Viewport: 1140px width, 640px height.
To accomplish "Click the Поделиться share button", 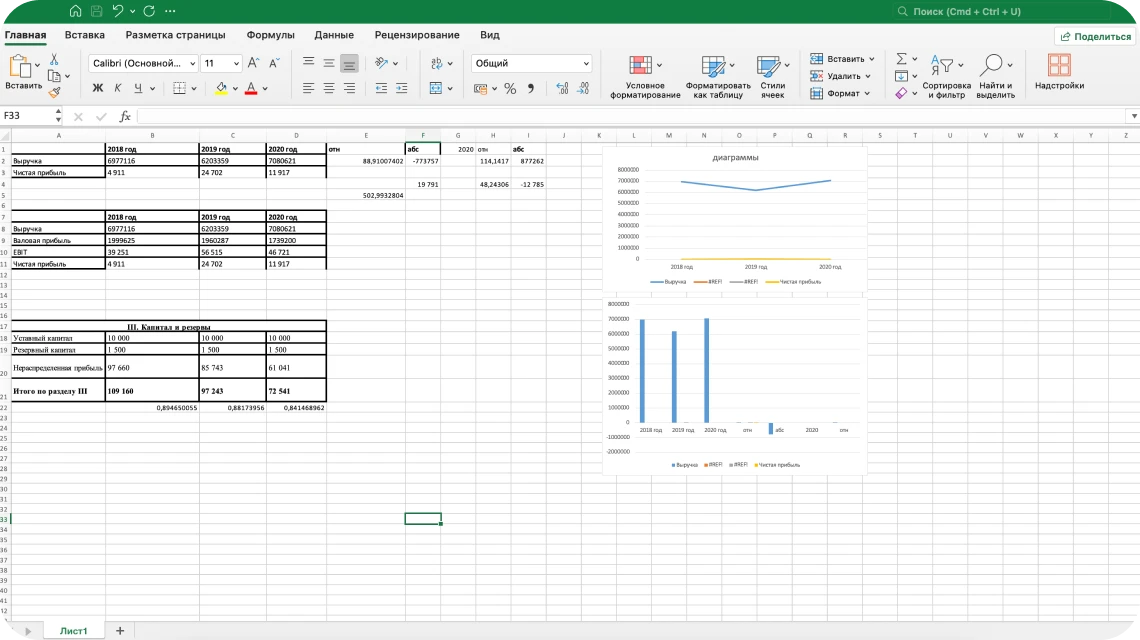I will [1094, 36].
